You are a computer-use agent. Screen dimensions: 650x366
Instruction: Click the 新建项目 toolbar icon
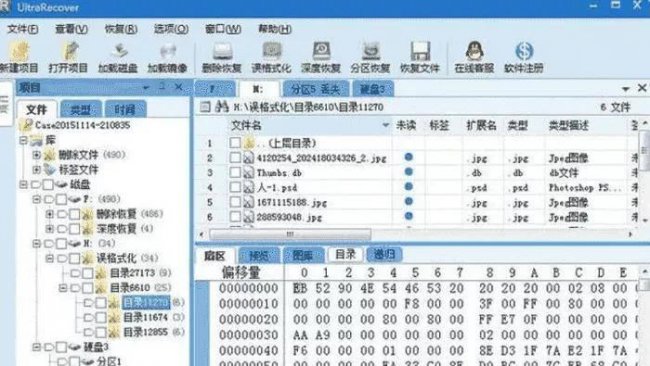18,57
